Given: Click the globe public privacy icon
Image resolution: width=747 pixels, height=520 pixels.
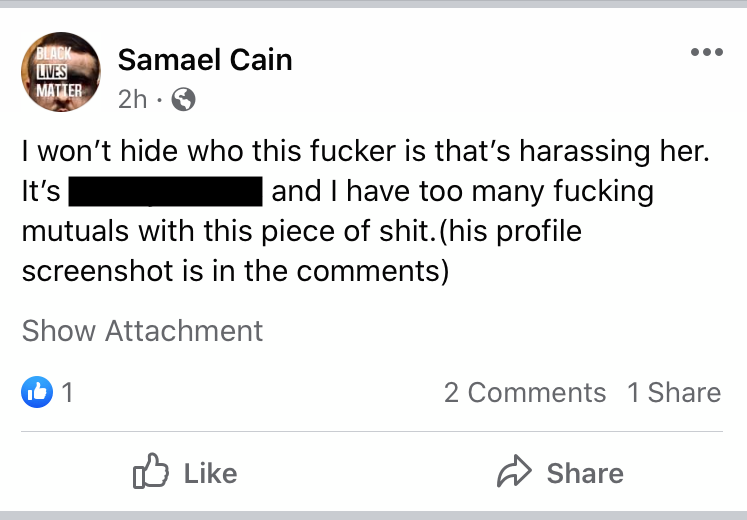Looking at the screenshot, I should coord(184,99).
